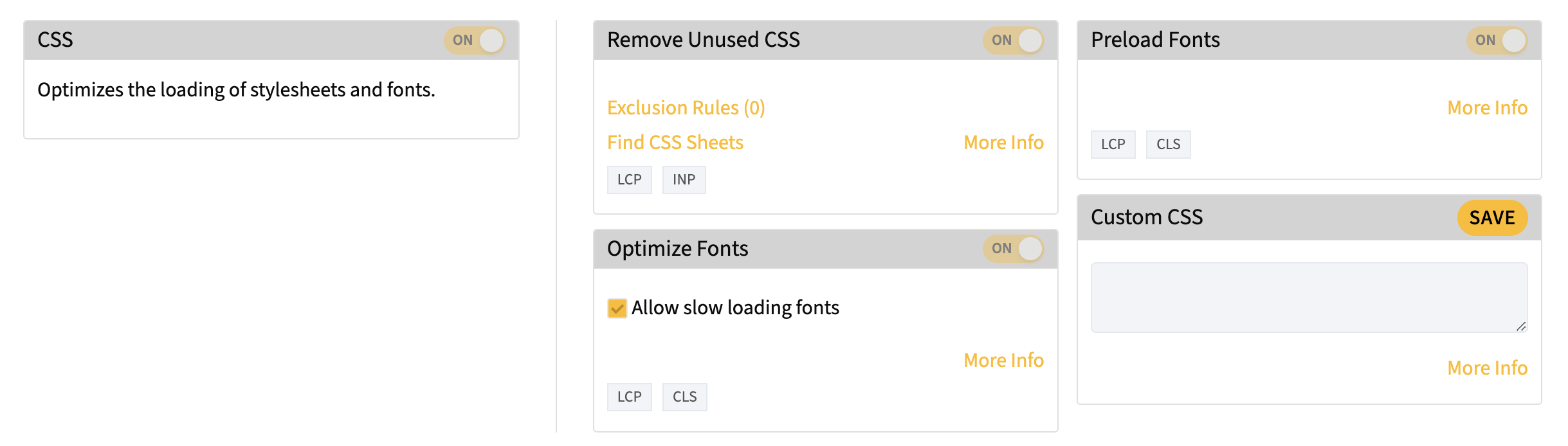The height and width of the screenshot is (446, 1568).
Task: Open Exclusion Rules (0) link
Action: click(686, 108)
